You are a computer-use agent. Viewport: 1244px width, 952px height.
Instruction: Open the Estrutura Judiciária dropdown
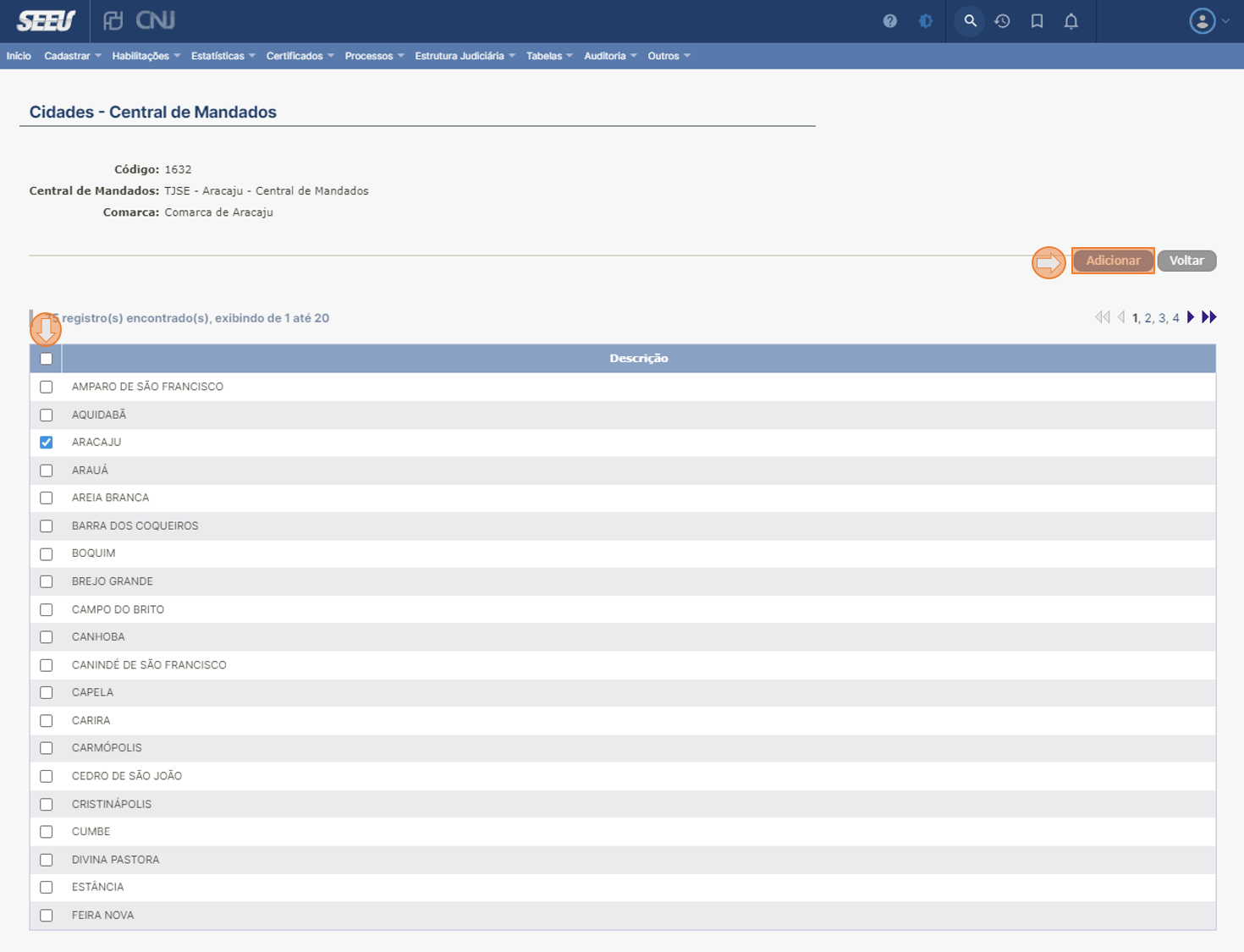(465, 56)
